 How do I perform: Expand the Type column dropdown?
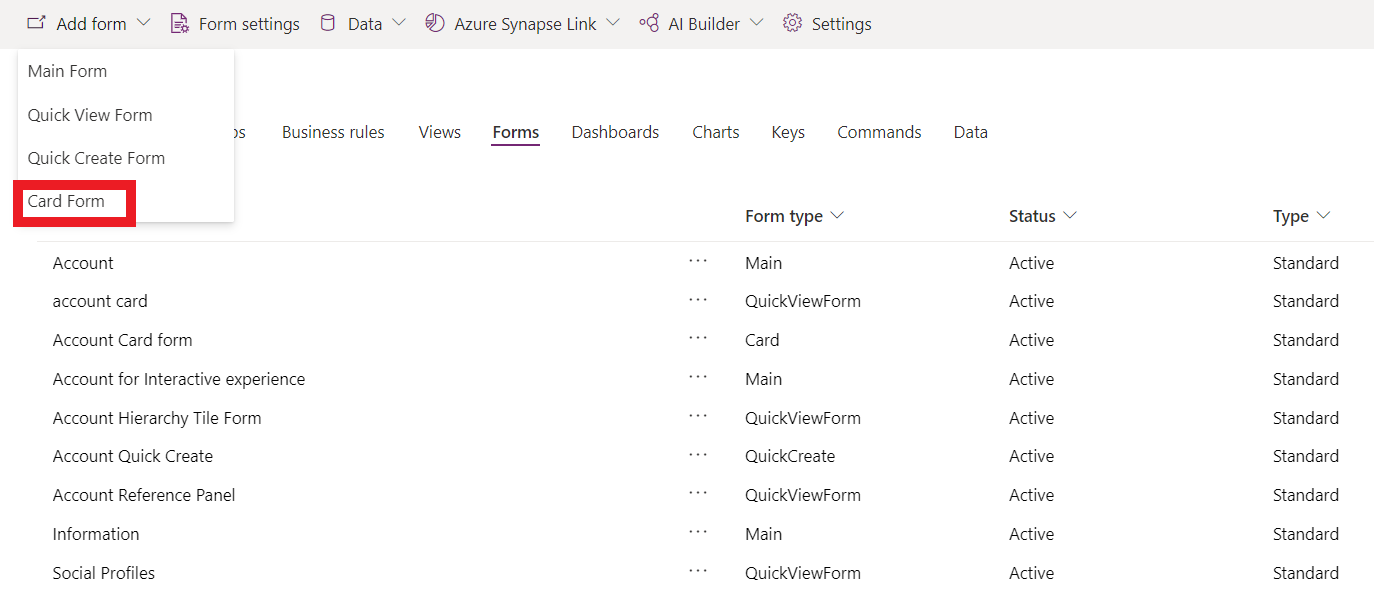click(x=1324, y=216)
